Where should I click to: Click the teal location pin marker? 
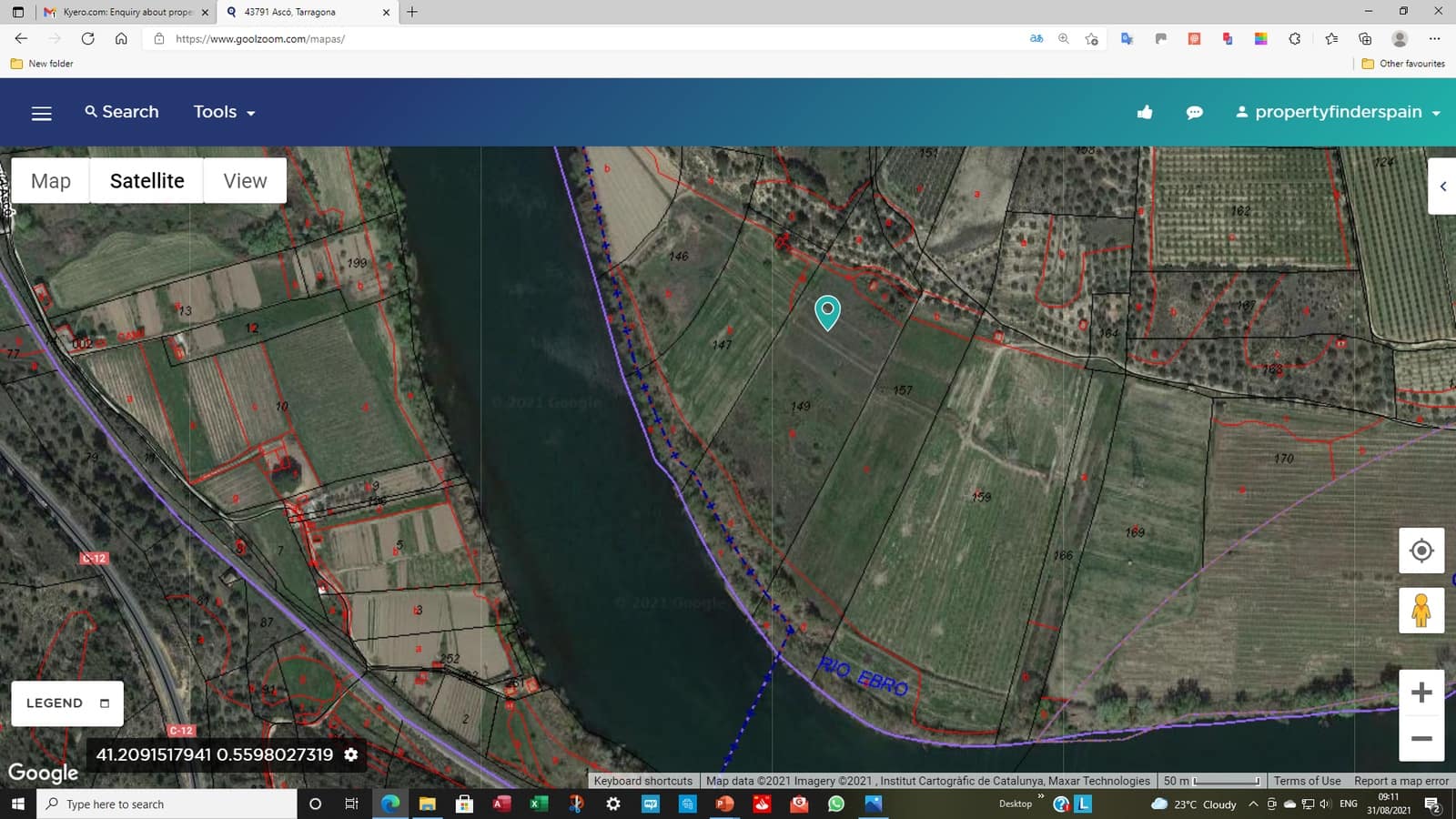pos(827,311)
